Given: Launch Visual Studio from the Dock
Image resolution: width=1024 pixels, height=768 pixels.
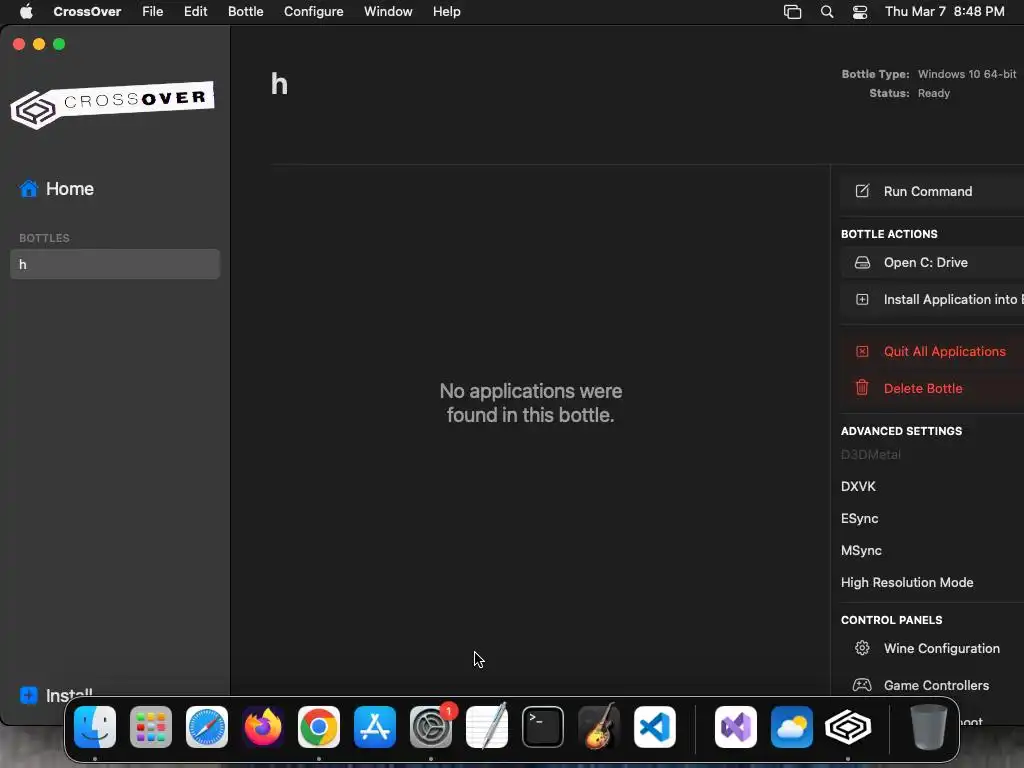Looking at the screenshot, I should pos(736,727).
